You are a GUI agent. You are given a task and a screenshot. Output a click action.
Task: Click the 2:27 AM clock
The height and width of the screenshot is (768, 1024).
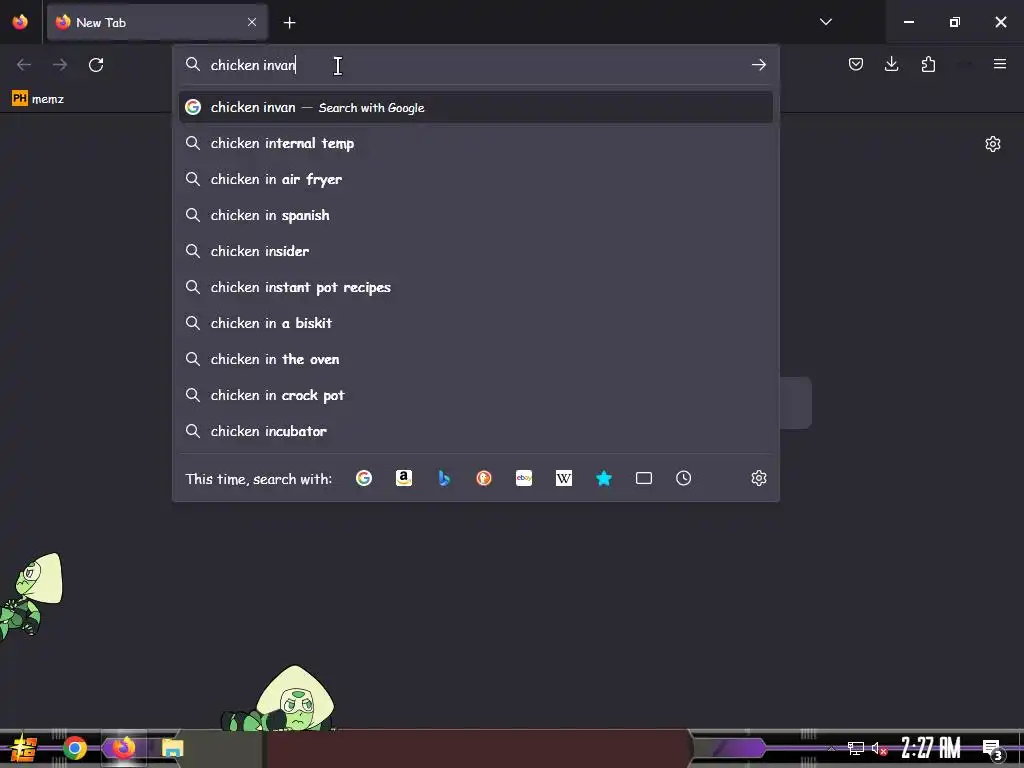point(931,748)
